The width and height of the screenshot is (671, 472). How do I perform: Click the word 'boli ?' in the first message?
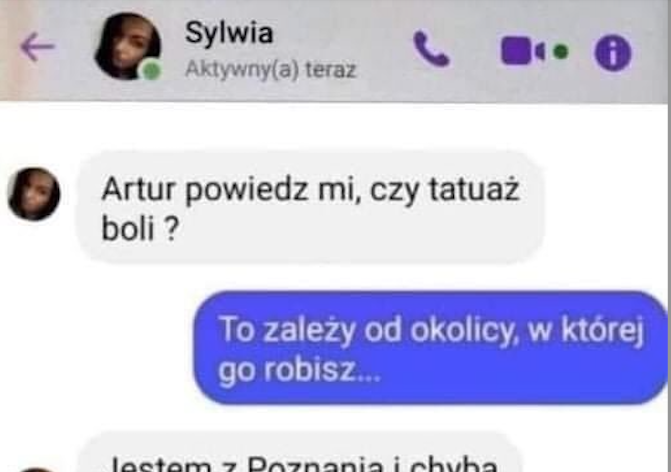(x=140, y=229)
